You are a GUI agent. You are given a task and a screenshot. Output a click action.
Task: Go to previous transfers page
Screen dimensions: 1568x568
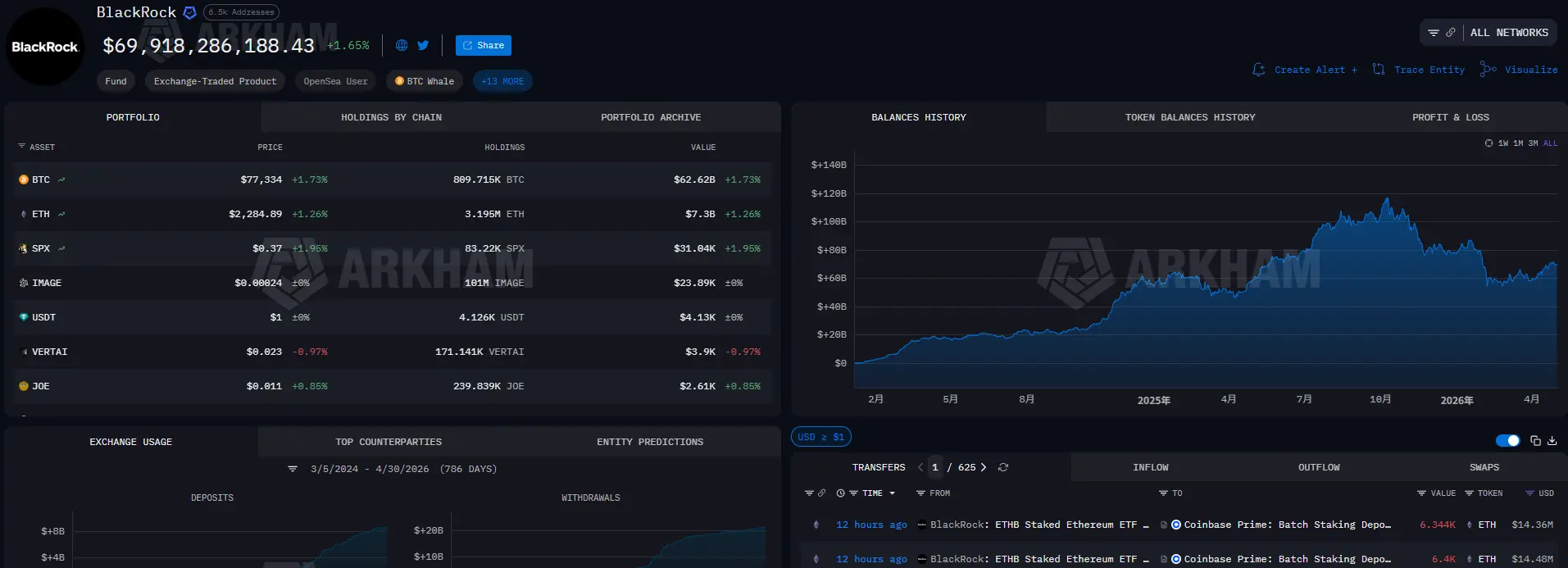tap(920, 467)
